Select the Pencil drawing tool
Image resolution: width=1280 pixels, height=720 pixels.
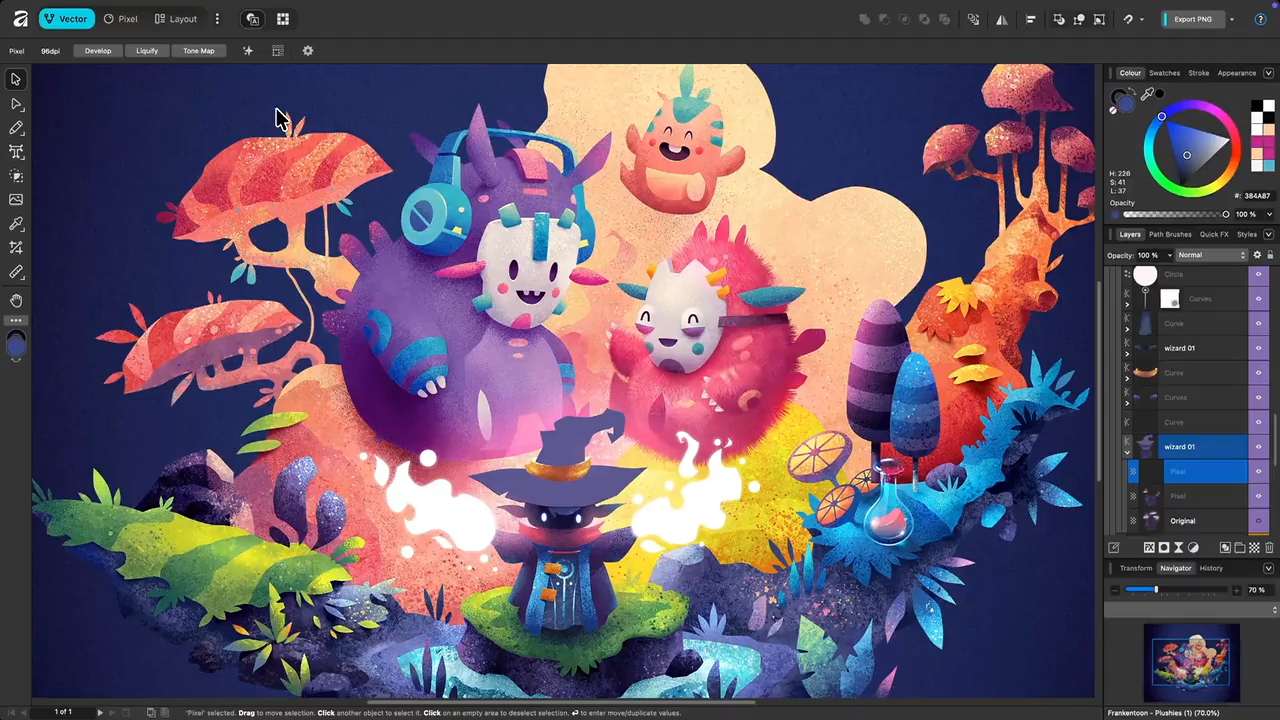click(x=16, y=128)
